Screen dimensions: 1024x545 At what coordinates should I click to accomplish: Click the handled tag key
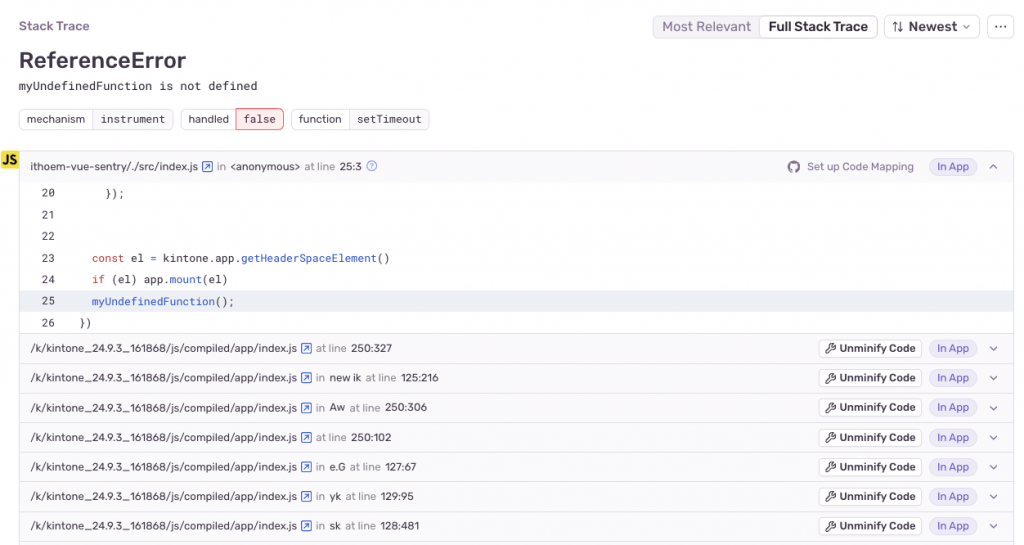[x=208, y=119]
